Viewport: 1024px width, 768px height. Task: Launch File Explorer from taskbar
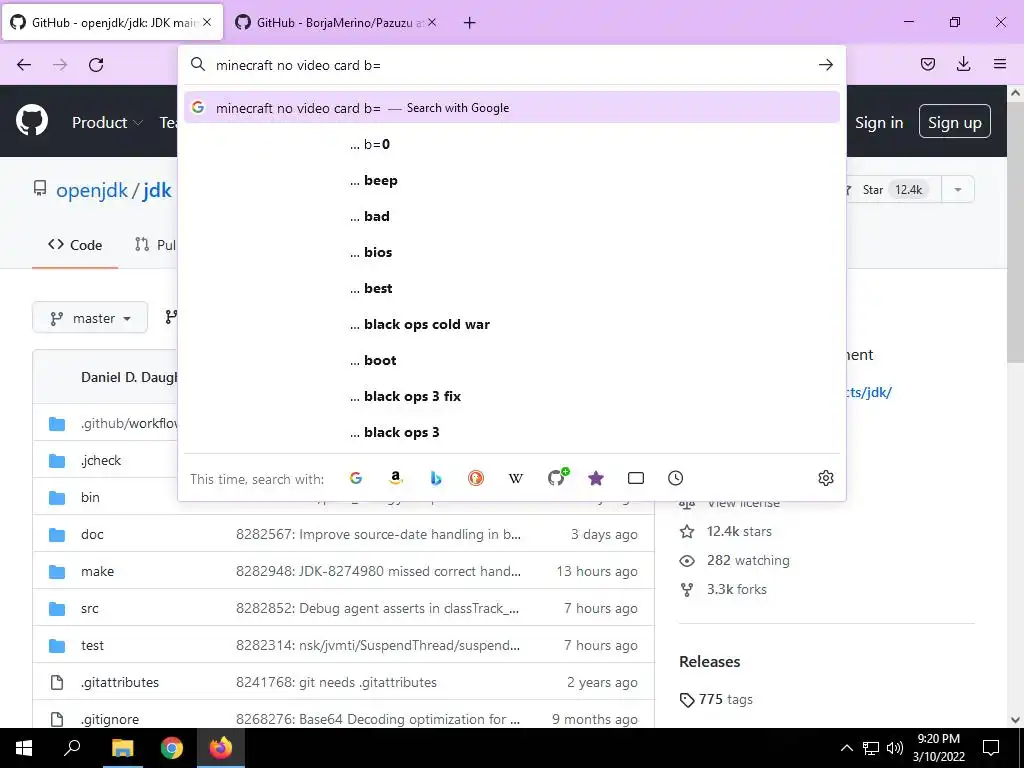pos(122,748)
